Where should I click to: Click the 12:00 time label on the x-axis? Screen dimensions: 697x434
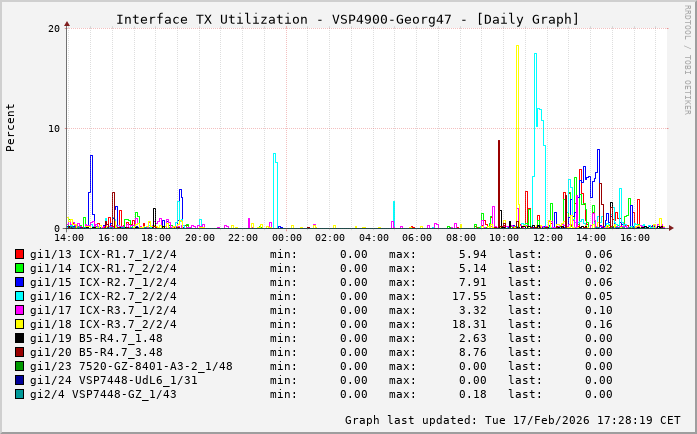[548, 238]
